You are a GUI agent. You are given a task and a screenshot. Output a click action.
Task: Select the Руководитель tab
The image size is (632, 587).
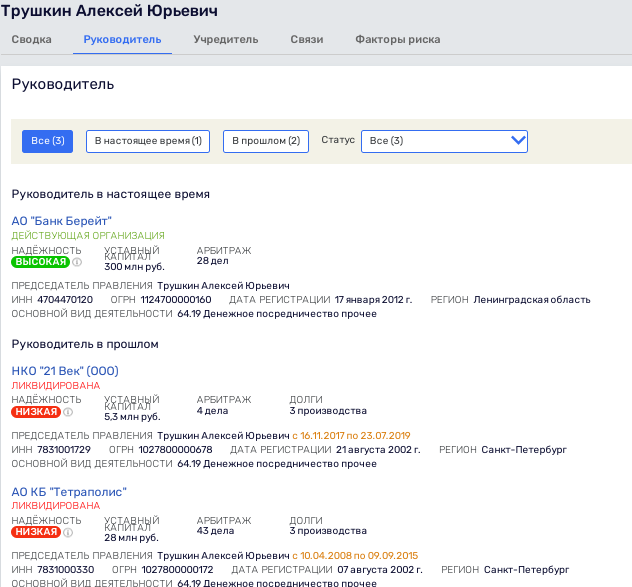[x=123, y=40]
